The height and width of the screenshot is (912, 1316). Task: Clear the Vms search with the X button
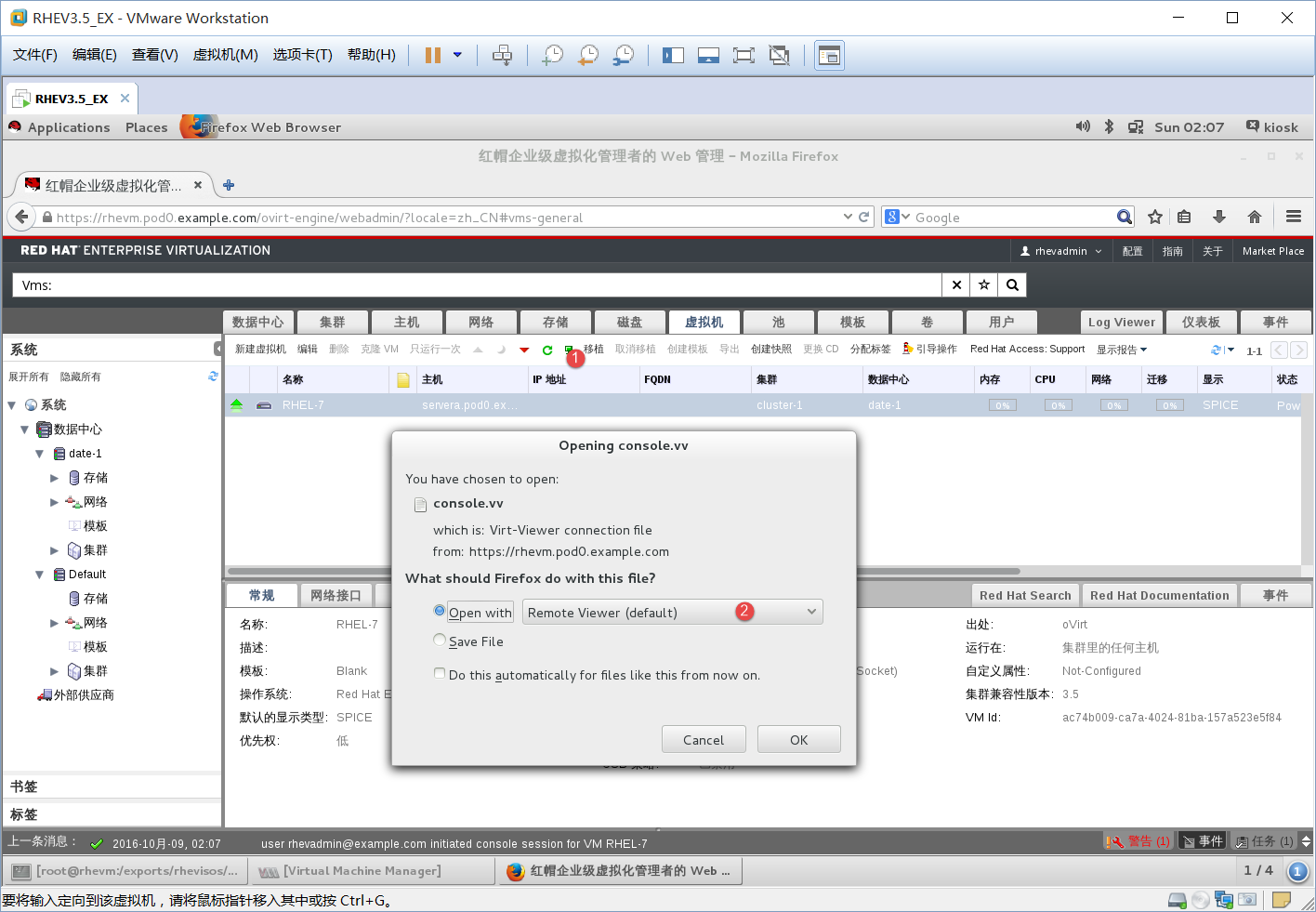point(956,285)
